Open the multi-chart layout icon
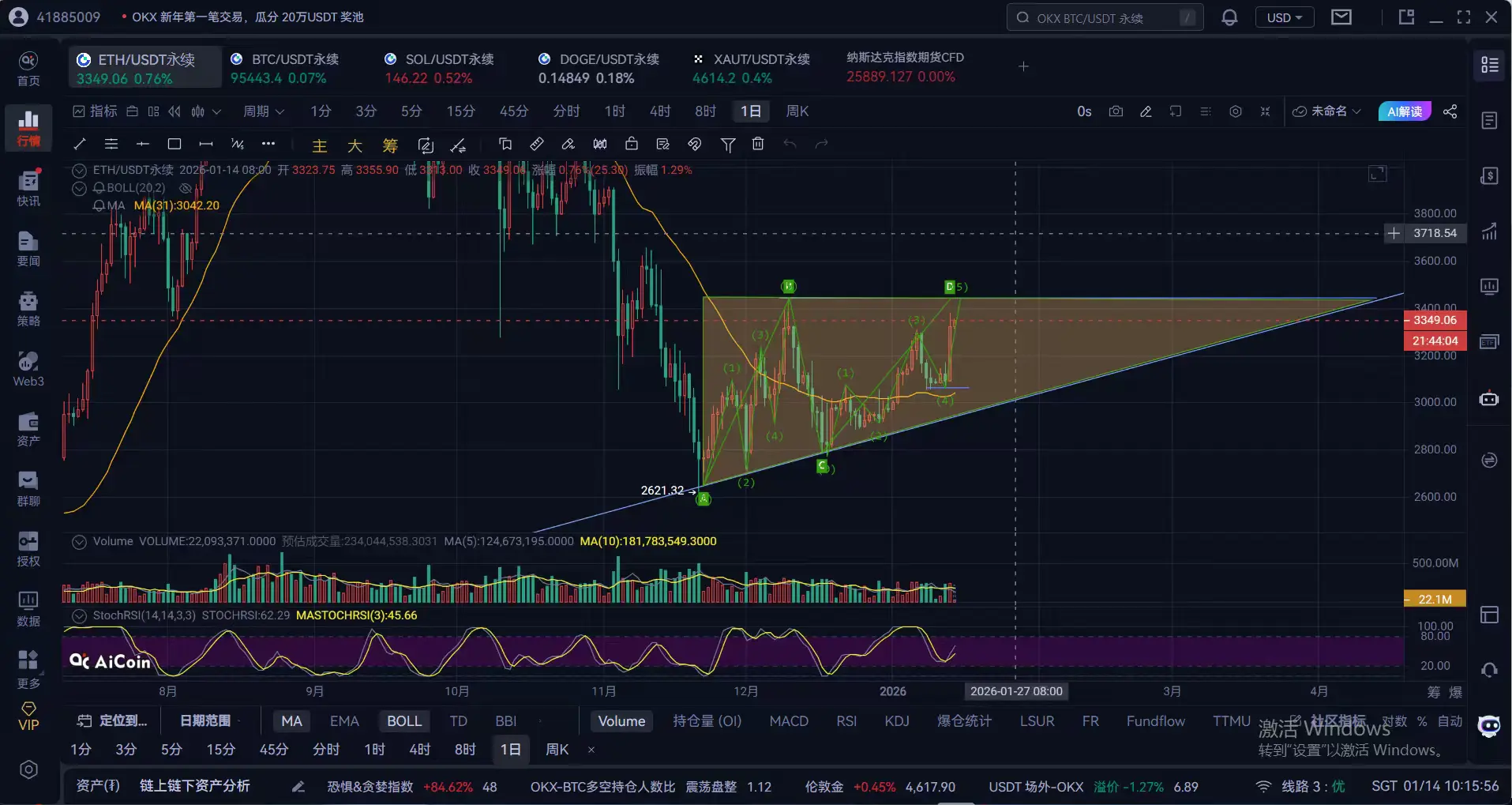This screenshot has height=805, width=1512. pyautogui.click(x=153, y=111)
